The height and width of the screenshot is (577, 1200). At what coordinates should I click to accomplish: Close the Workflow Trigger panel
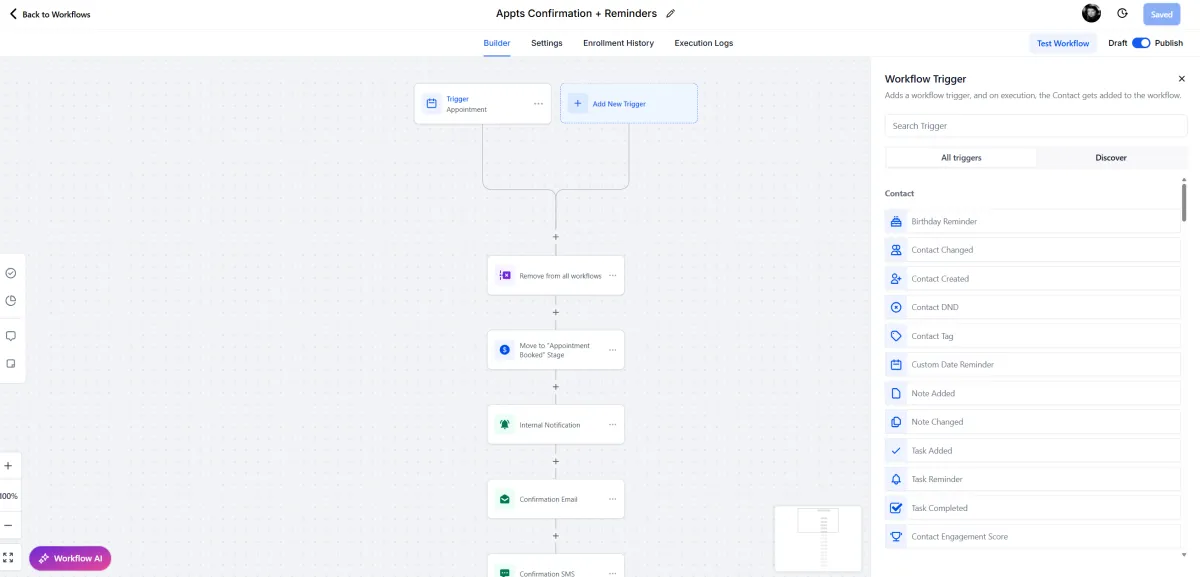pyautogui.click(x=1181, y=79)
